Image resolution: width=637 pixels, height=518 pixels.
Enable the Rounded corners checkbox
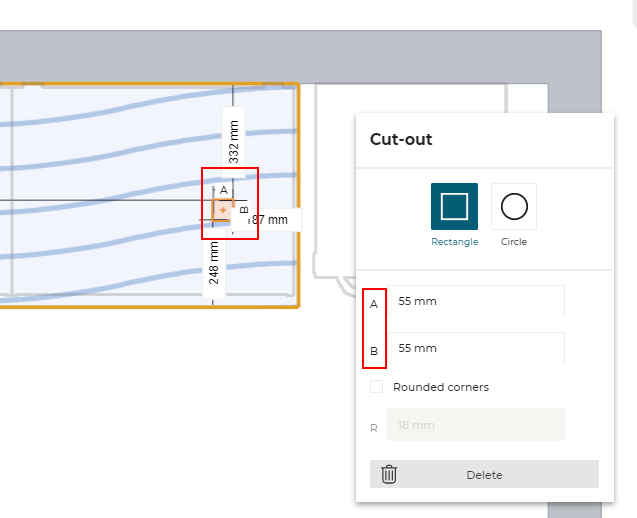coord(377,387)
